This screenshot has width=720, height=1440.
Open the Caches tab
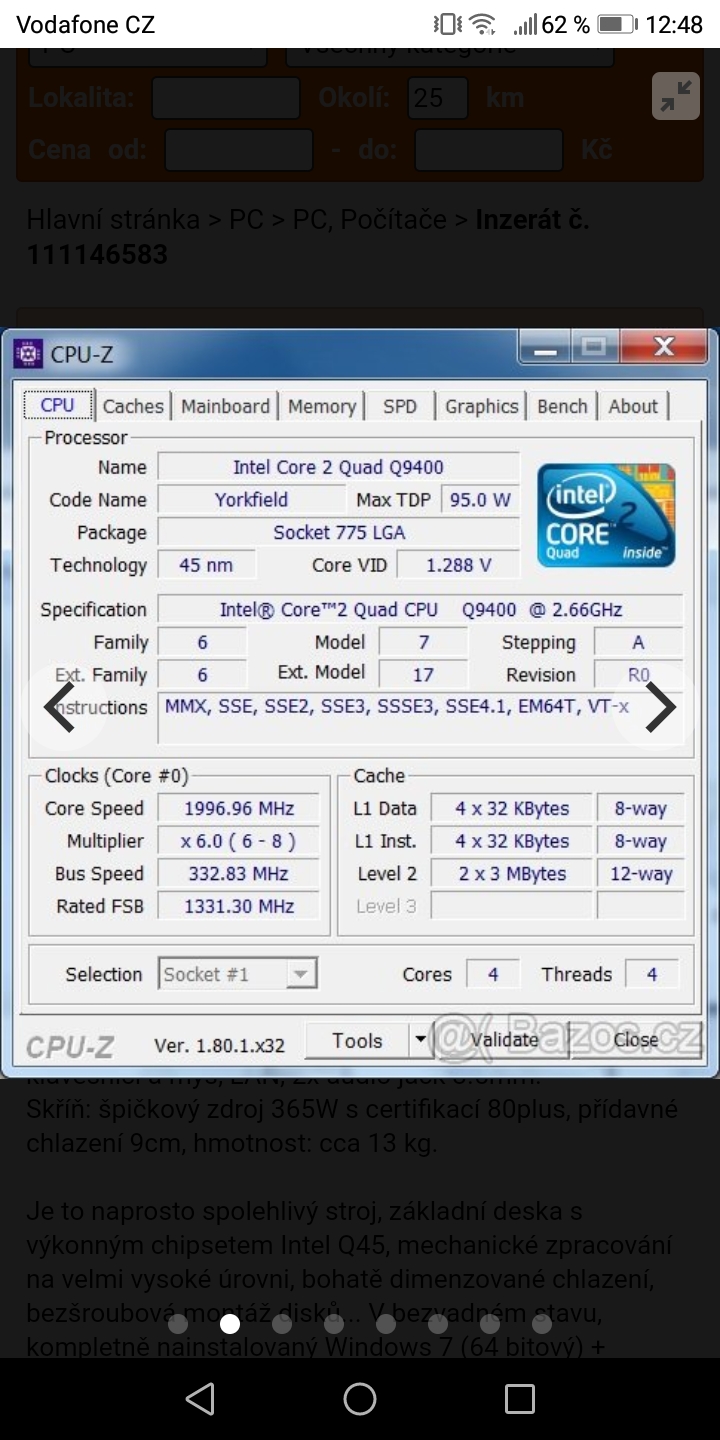coord(133,406)
